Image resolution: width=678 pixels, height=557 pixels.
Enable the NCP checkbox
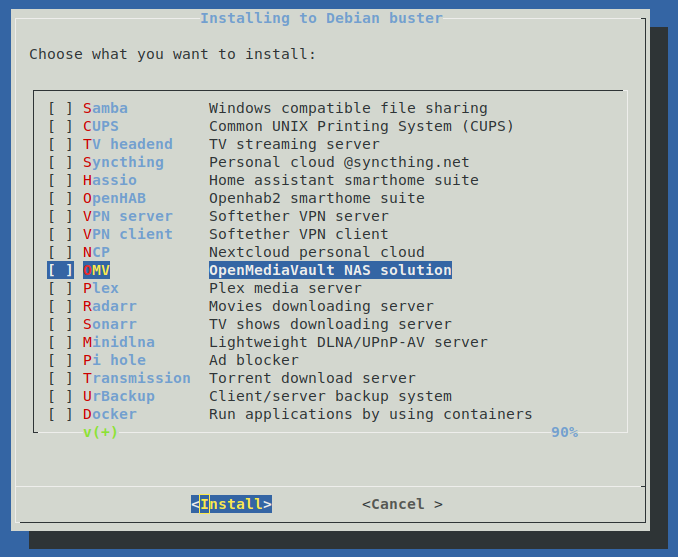click(61, 252)
